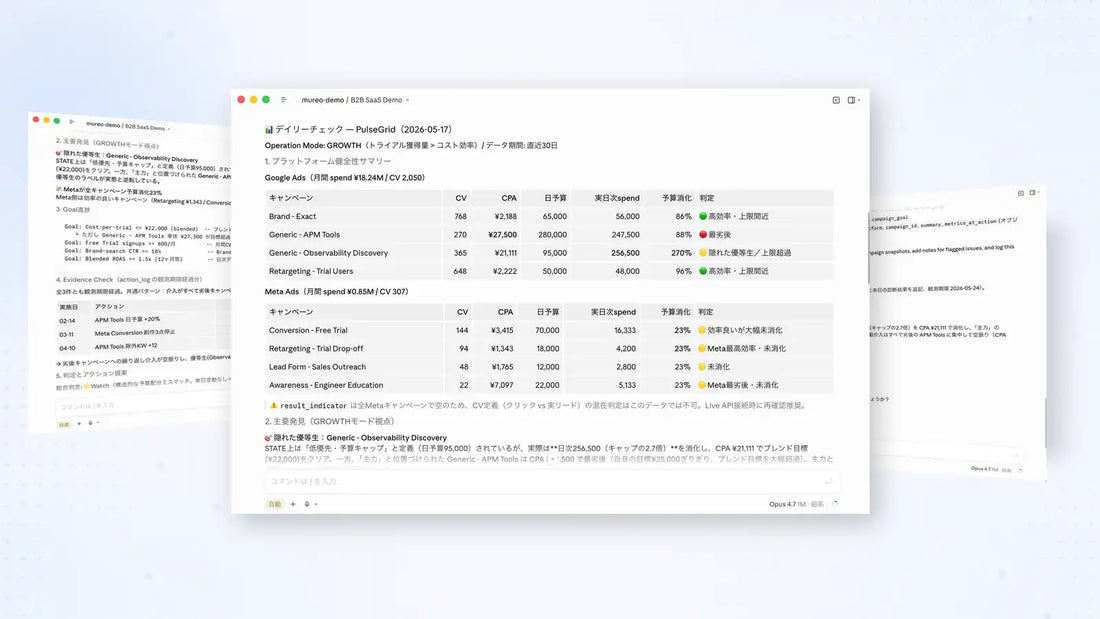The image size is (1100, 619).
Task: Click green status dot for Retargeting - Trial Users
Action: coord(703,271)
